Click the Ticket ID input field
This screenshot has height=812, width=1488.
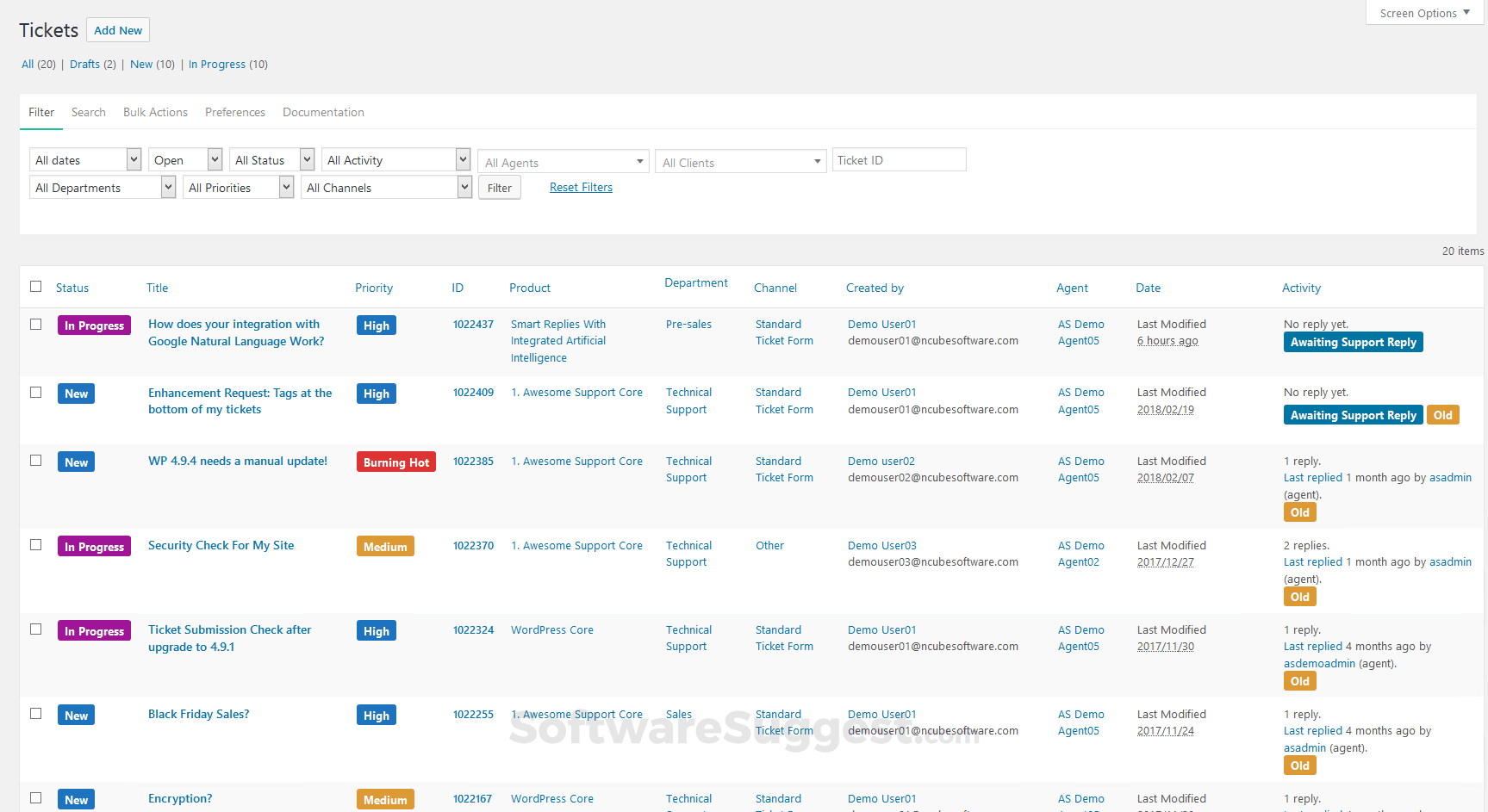tap(899, 160)
